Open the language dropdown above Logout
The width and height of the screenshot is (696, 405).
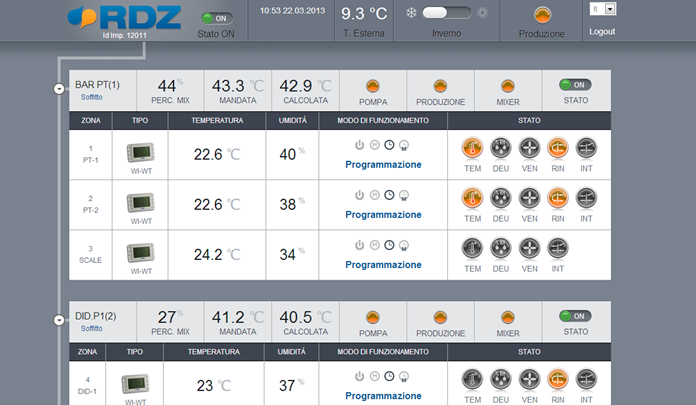click(610, 8)
